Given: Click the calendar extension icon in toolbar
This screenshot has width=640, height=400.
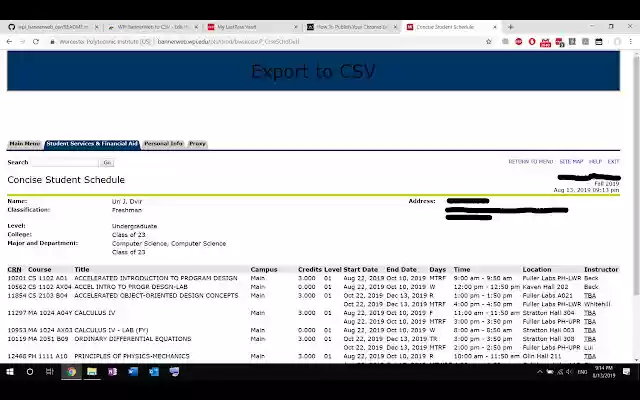Looking at the screenshot, I should coord(599,42).
